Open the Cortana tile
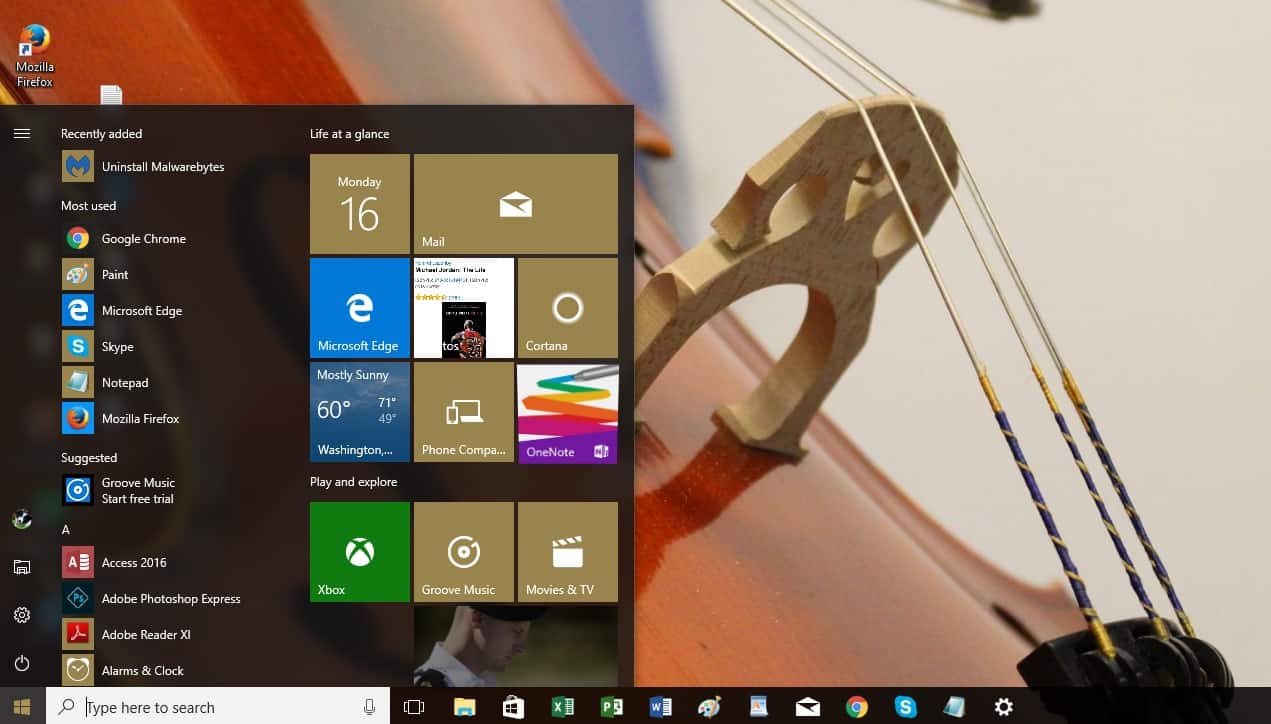This screenshot has height=724, width=1271. pos(568,308)
